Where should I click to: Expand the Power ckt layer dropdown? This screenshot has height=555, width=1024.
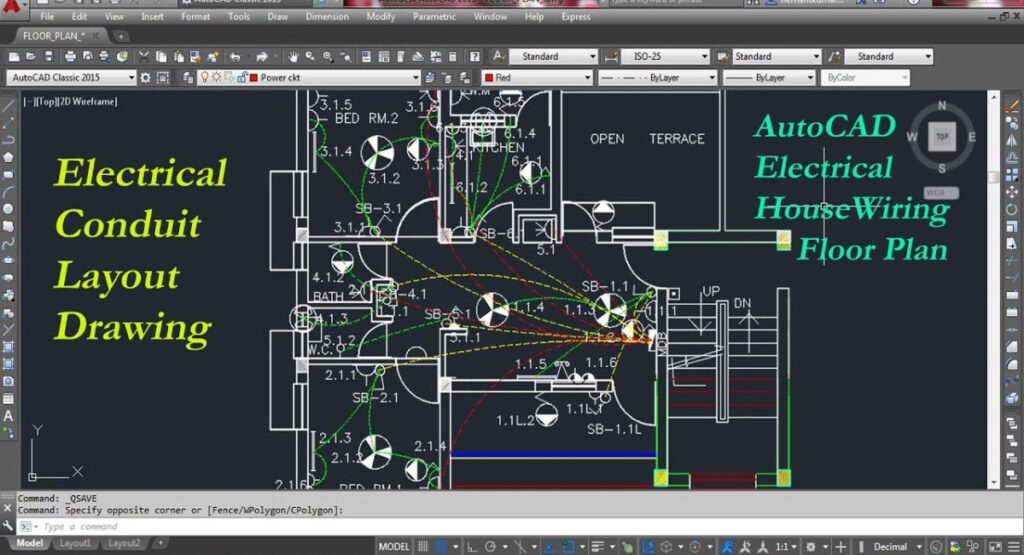(x=415, y=77)
